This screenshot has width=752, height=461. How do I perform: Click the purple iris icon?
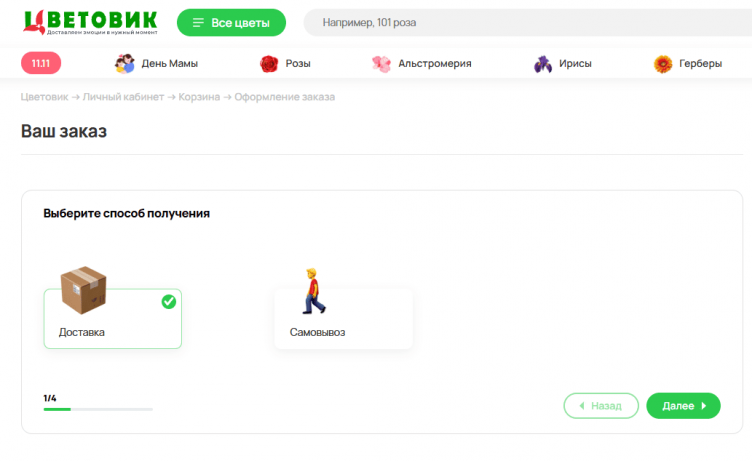(543, 64)
